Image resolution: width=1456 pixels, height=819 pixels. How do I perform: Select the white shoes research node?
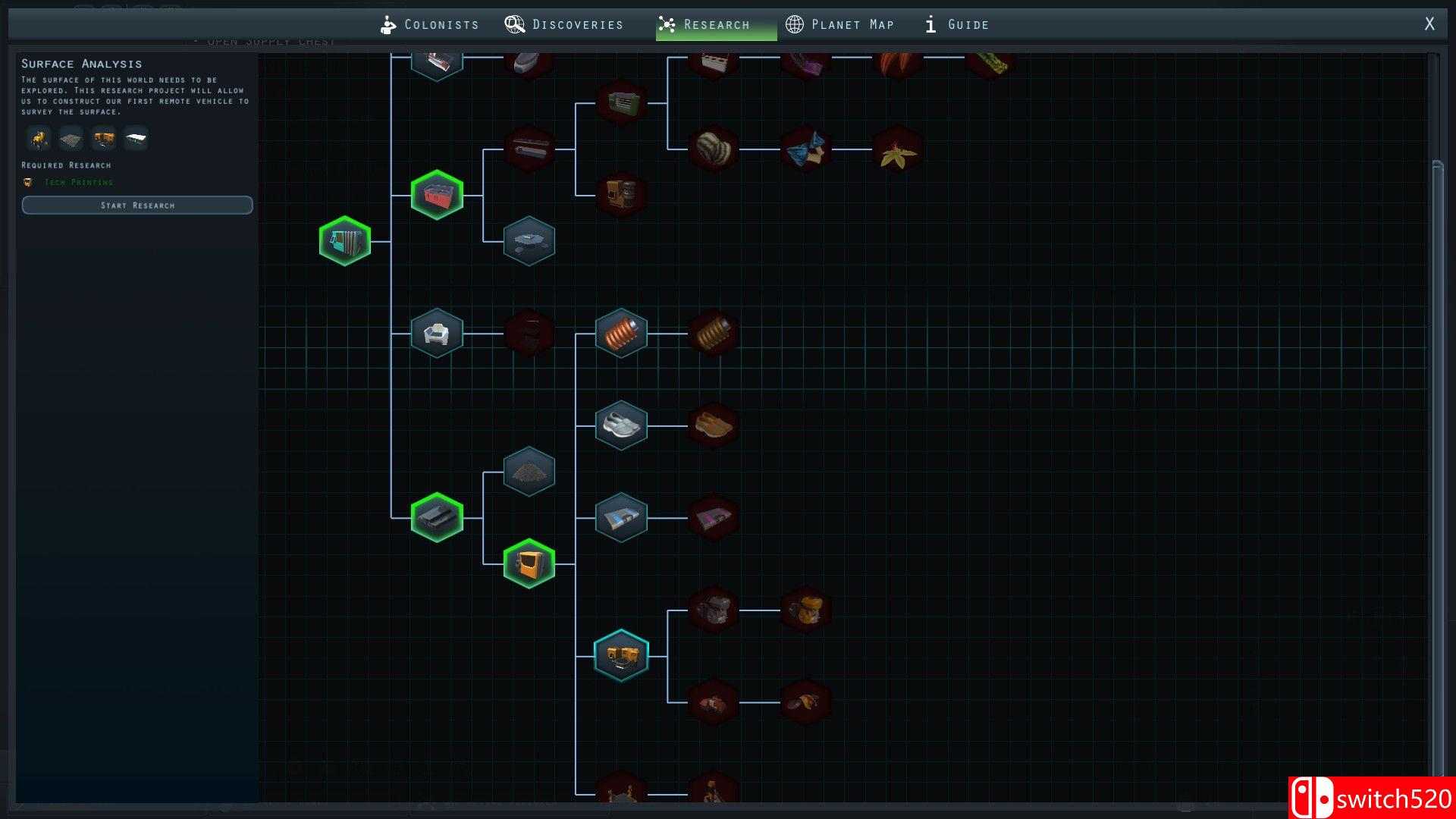click(621, 425)
